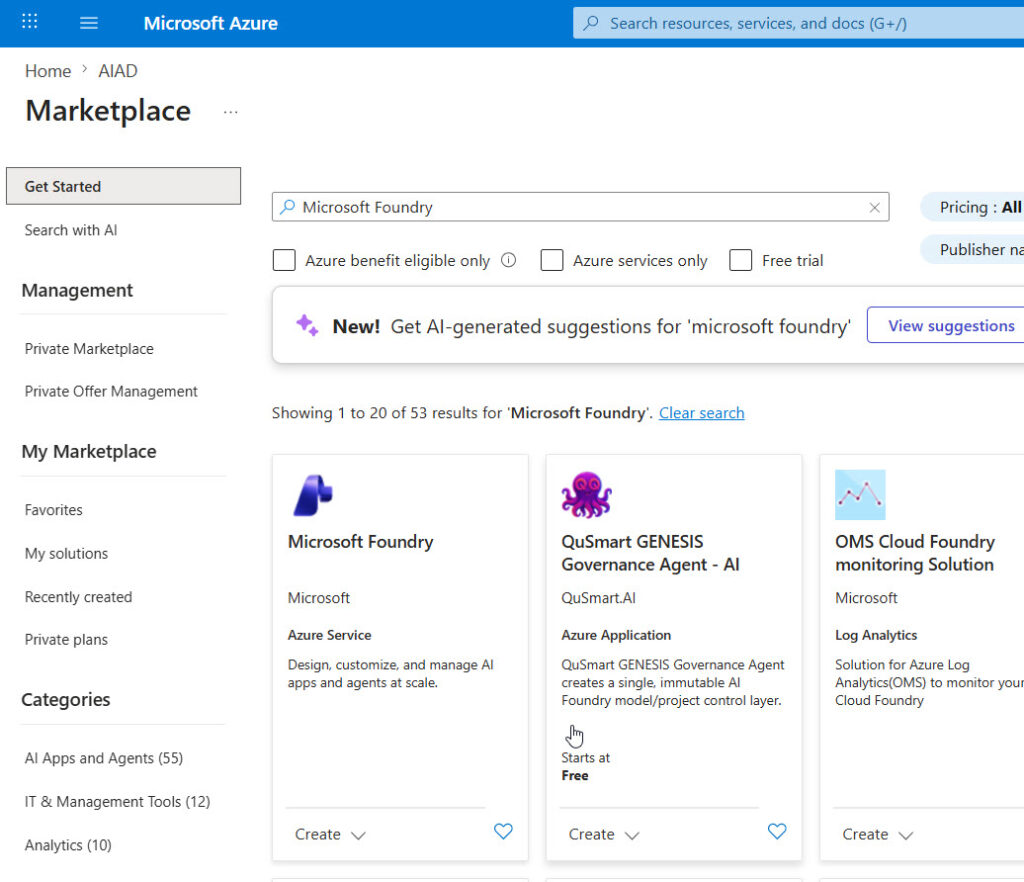Click the sparkle AI suggestions icon
Viewport: 1024px width, 882px height.
pos(307,325)
